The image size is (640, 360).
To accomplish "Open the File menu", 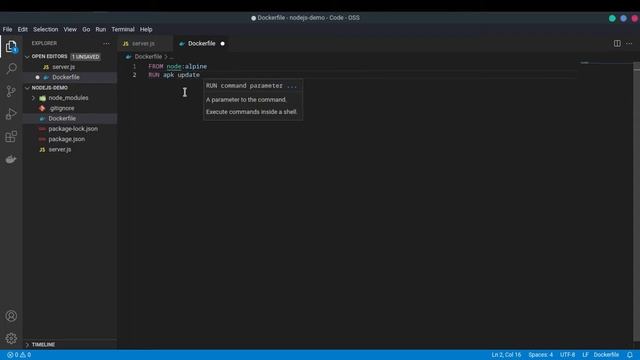I will 7,29.
